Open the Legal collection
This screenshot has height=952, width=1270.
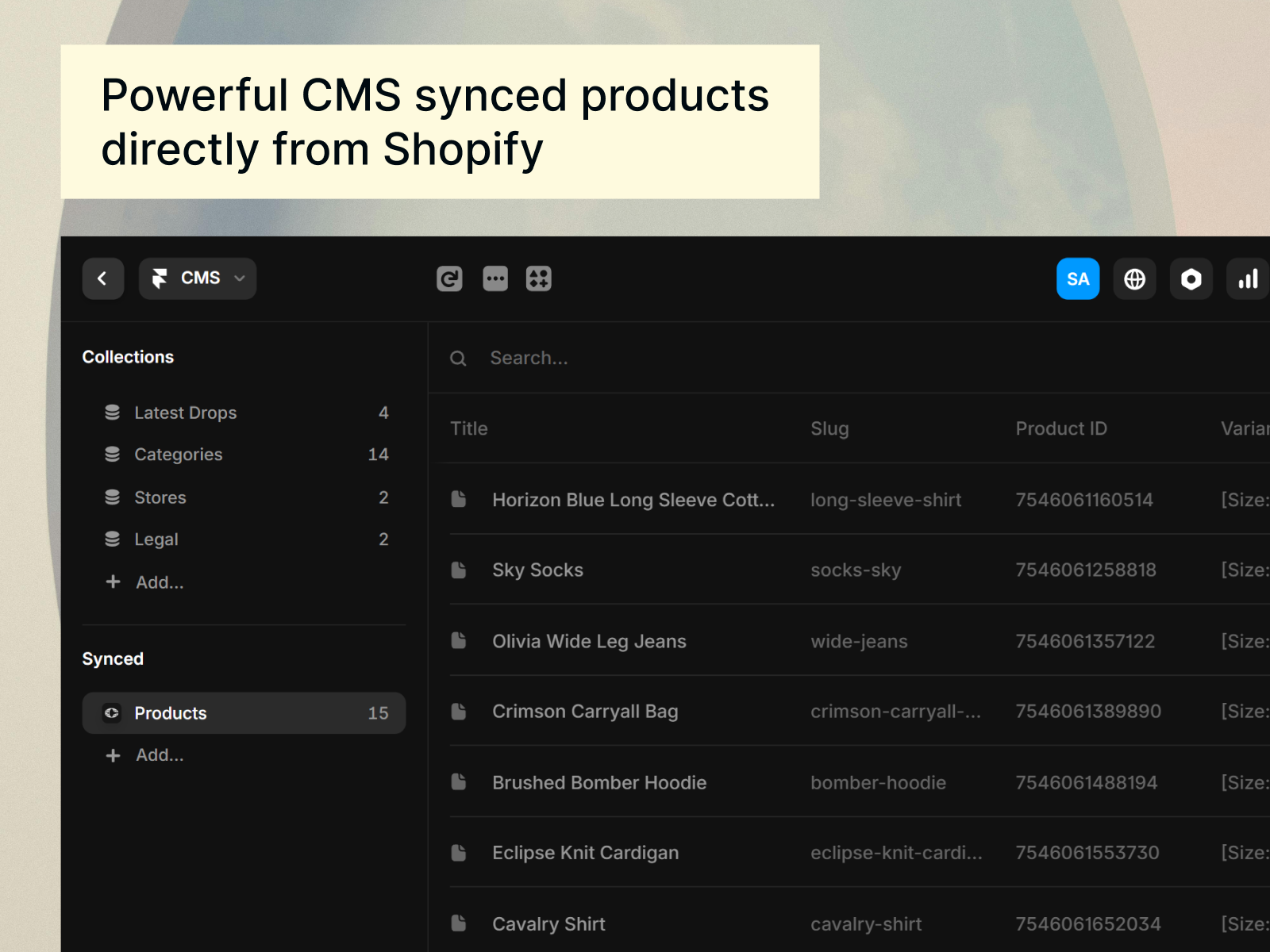[156, 539]
